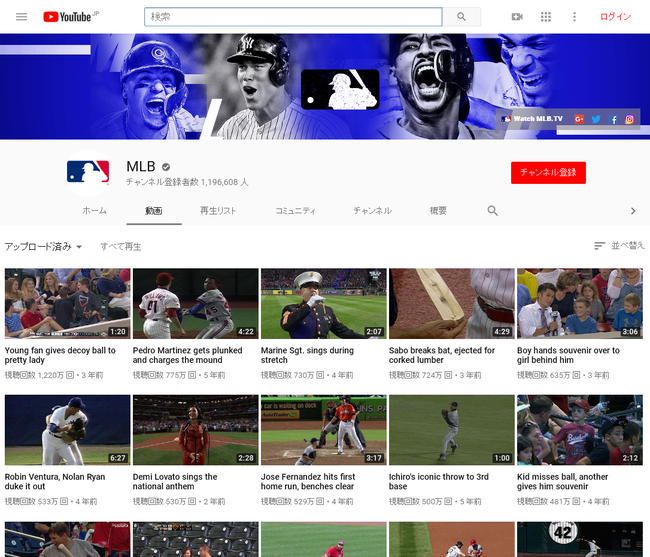Viewport: 650px width, 557px height.
Task: Open Robin Ventura, Nolan Ryan thumbnail
Action: click(68, 430)
